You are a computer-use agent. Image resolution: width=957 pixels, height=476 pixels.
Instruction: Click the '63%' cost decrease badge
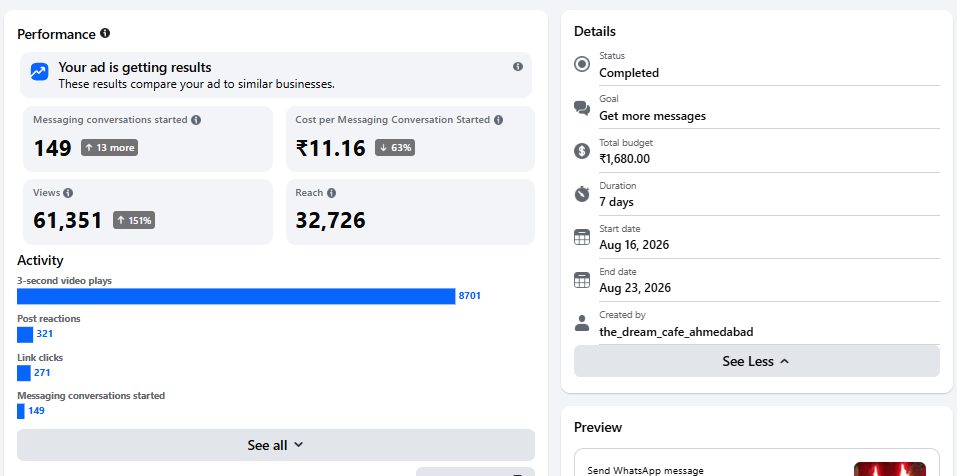coord(395,148)
